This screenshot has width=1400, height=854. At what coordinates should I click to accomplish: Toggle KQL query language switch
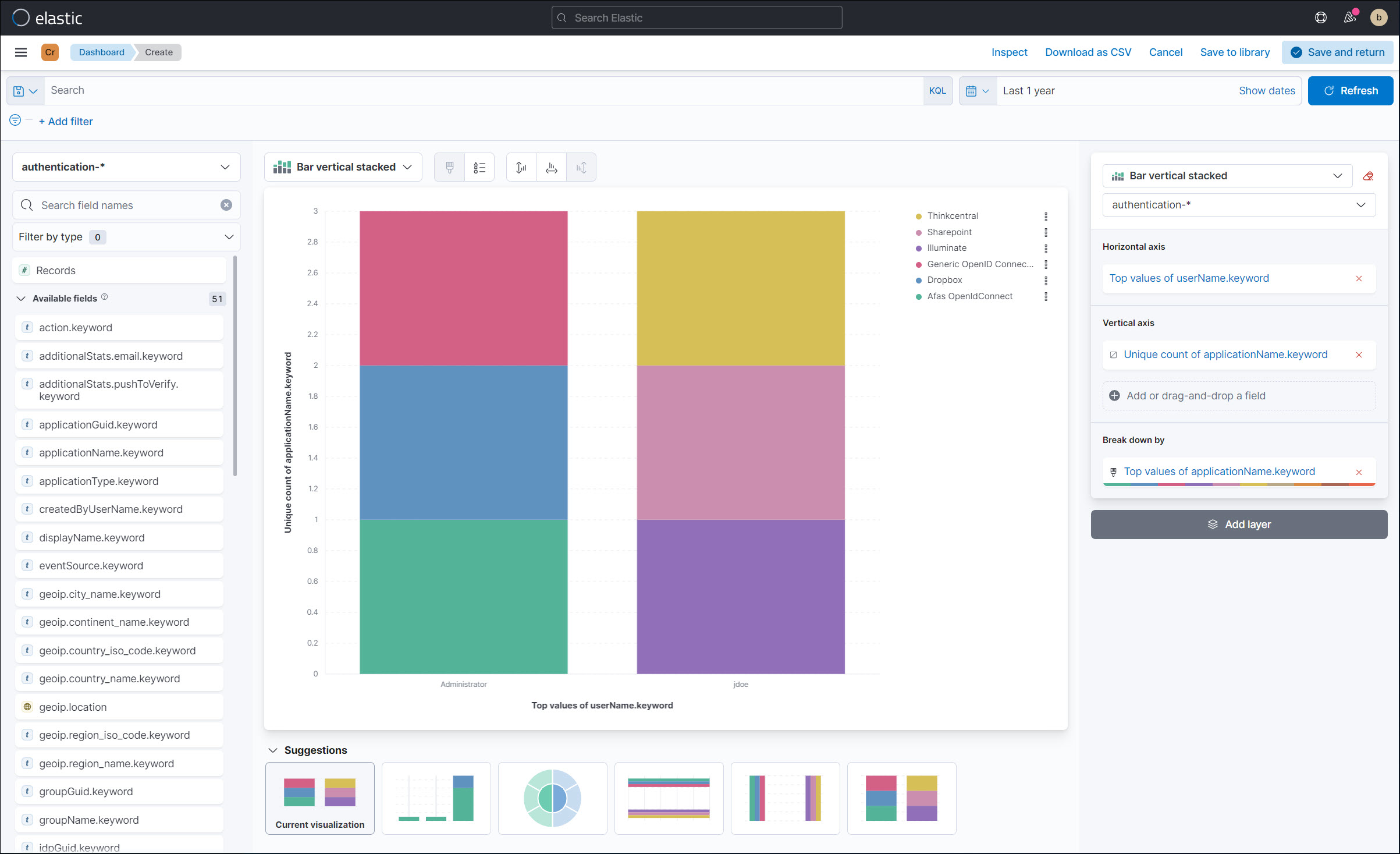click(x=937, y=91)
